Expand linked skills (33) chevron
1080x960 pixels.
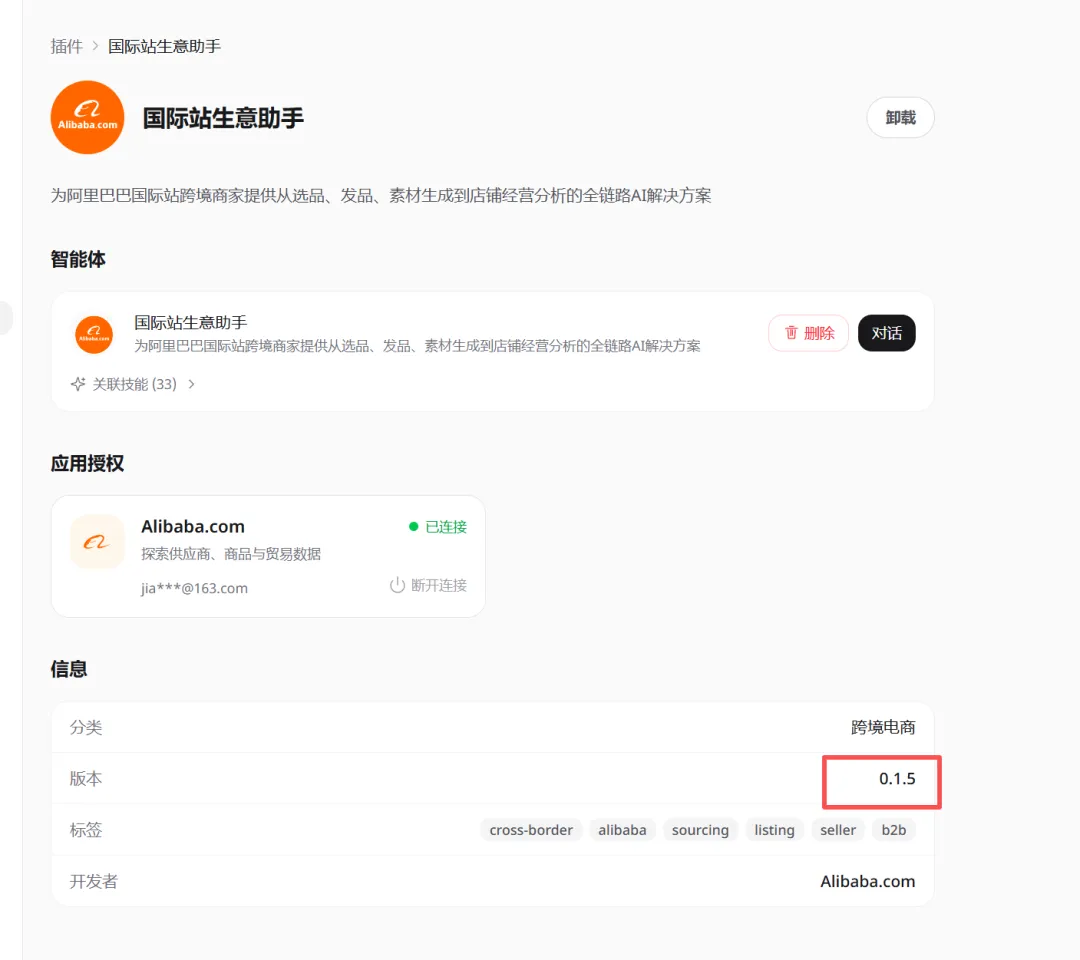click(x=191, y=384)
